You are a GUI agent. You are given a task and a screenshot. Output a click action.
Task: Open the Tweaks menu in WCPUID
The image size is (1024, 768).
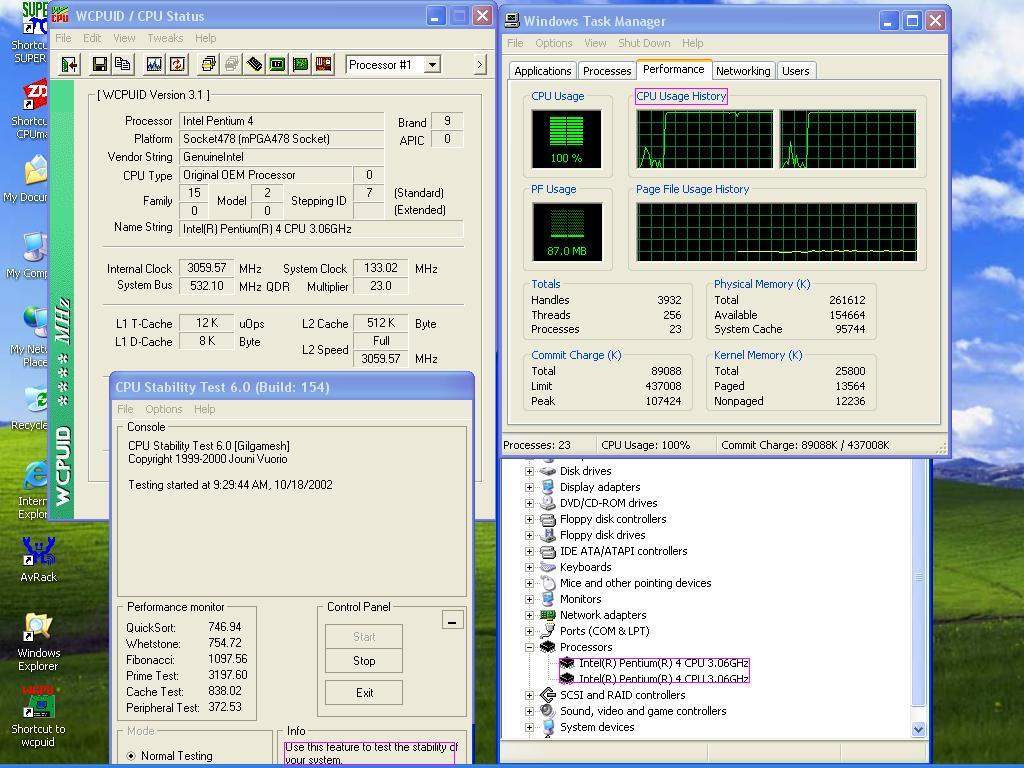[165, 38]
